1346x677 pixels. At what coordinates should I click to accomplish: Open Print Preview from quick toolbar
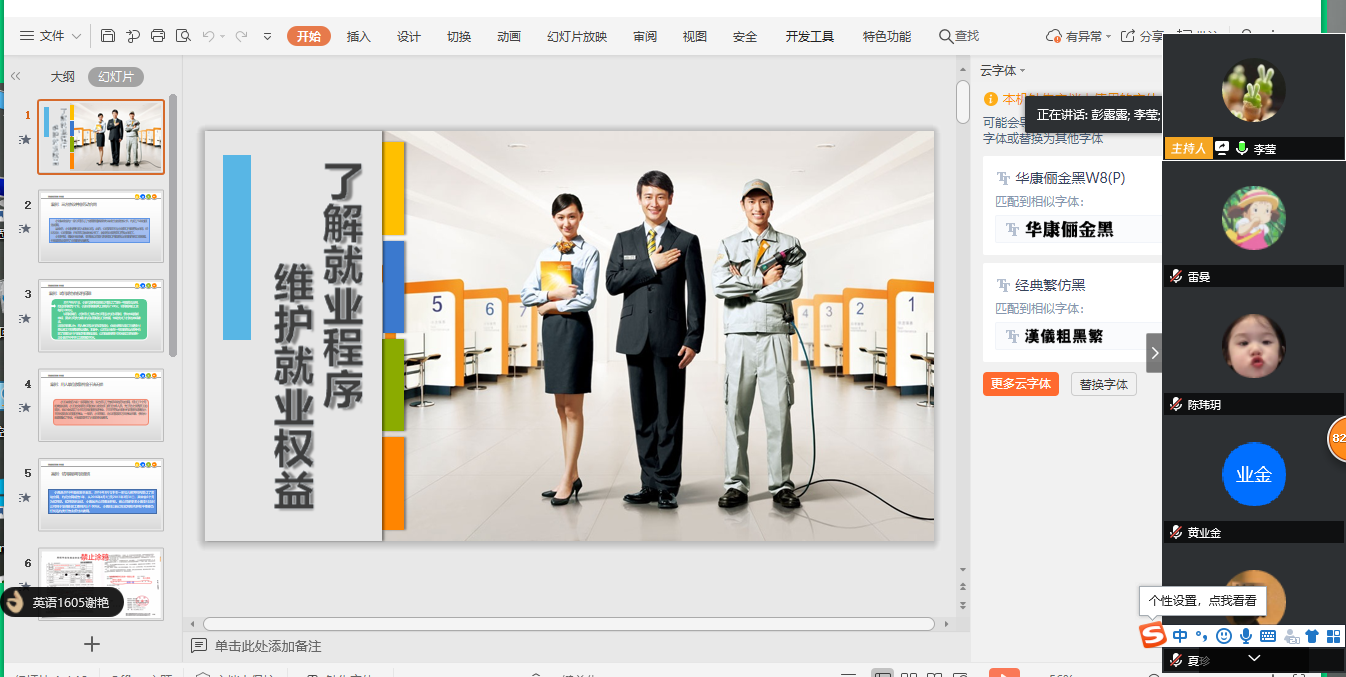(183, 36)
